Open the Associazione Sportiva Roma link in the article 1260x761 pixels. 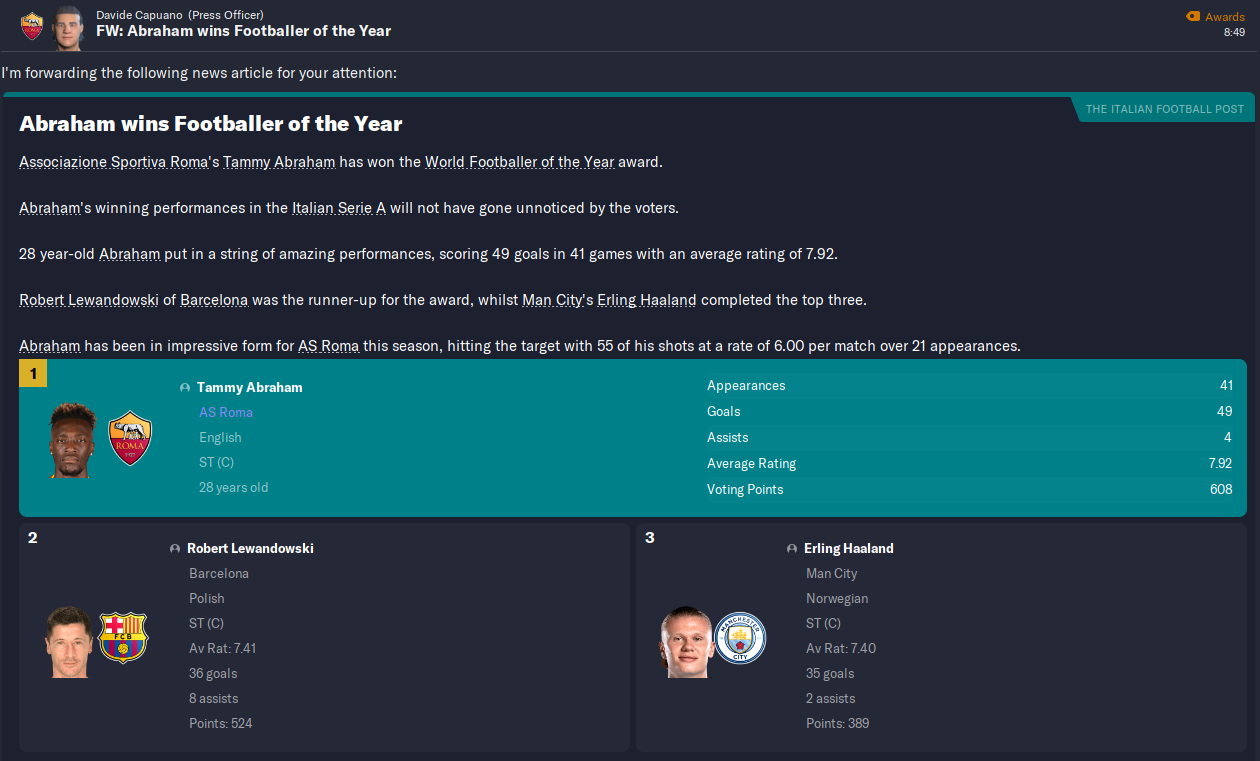(x=114, y=161)
